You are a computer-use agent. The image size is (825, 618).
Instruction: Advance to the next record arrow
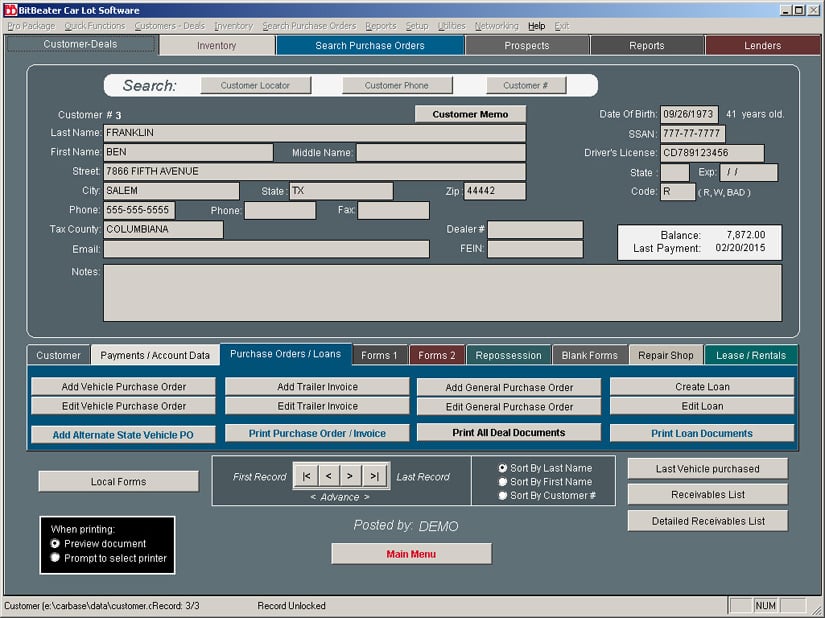tap(350, 477)
